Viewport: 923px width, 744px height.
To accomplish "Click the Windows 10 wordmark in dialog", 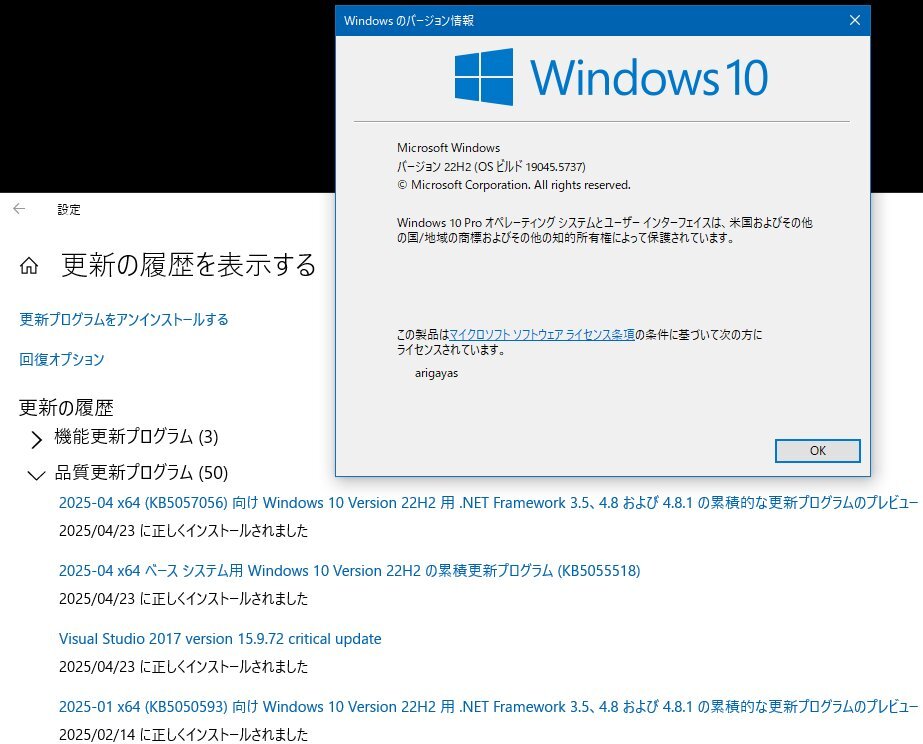I will (649, 77).
